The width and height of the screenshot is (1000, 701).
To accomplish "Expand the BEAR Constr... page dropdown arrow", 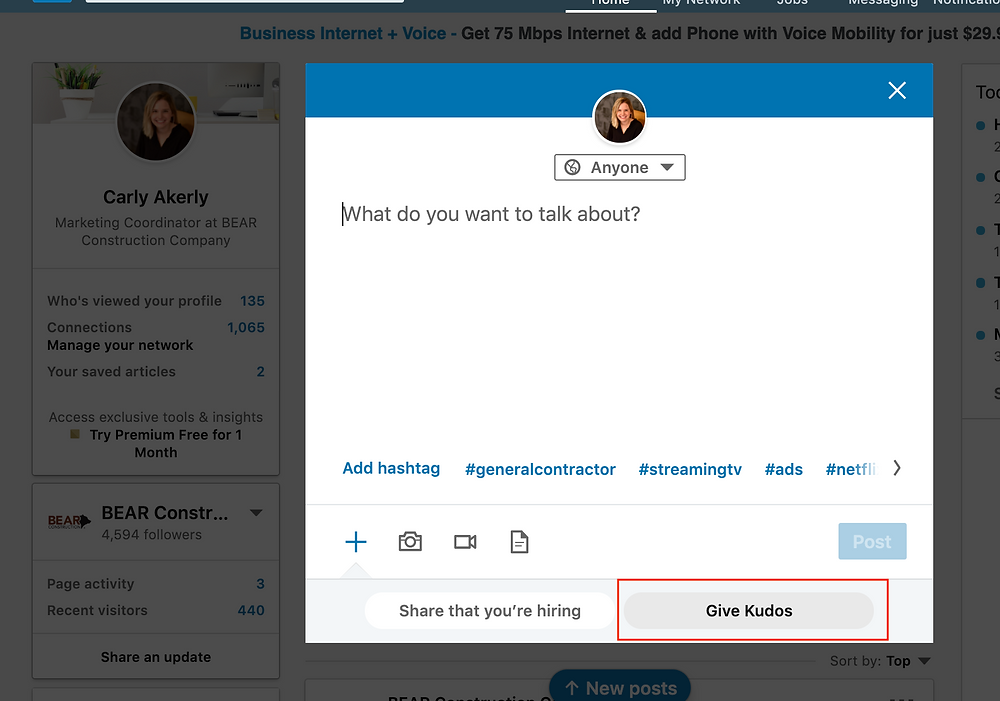I will tap(256, 513).
